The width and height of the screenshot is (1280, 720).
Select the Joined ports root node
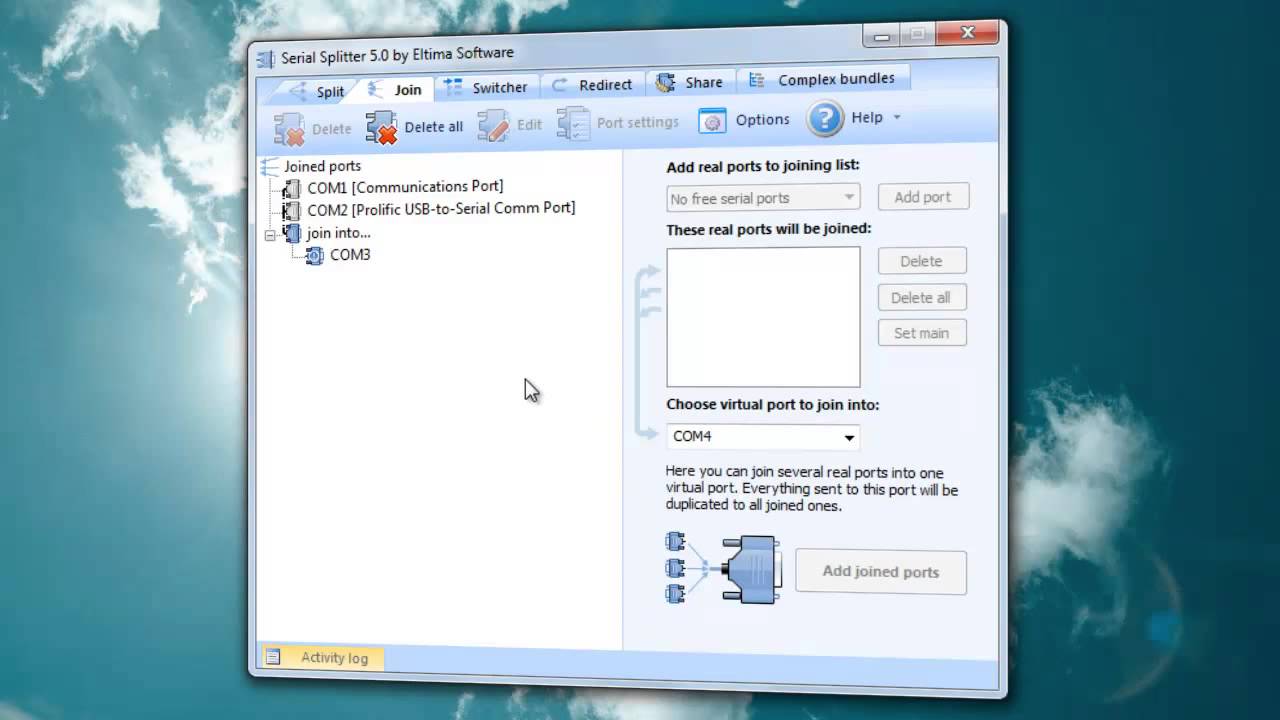[x=322, y=166]
